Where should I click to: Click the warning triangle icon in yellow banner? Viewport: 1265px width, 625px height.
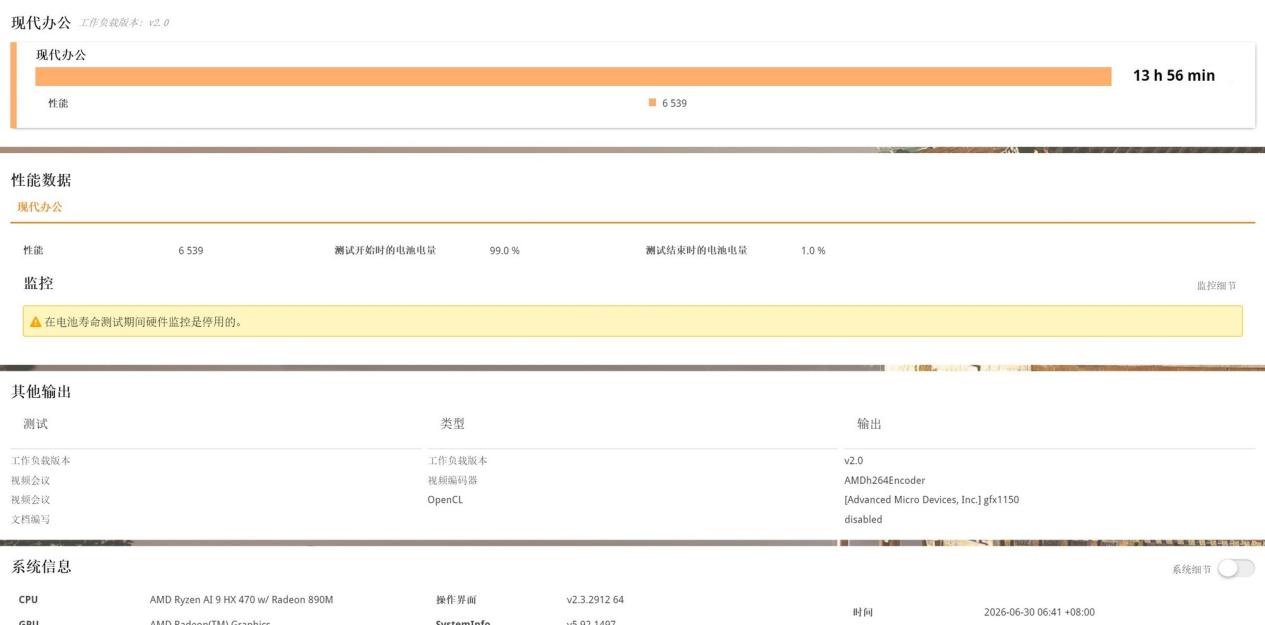pos(36,321)
